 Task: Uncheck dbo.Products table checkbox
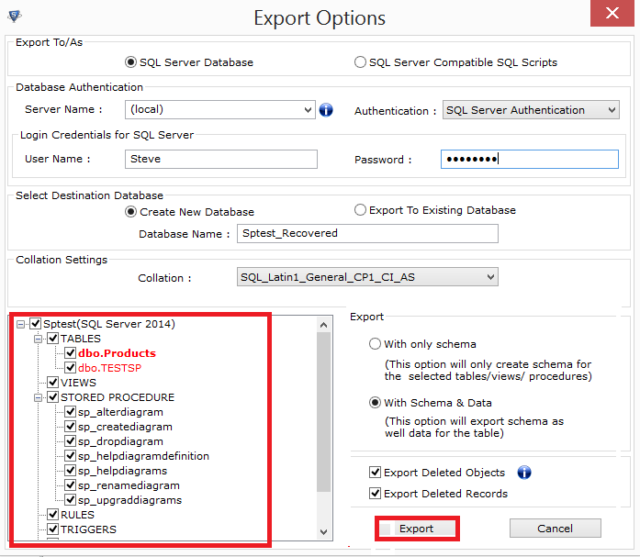[71, 353]
